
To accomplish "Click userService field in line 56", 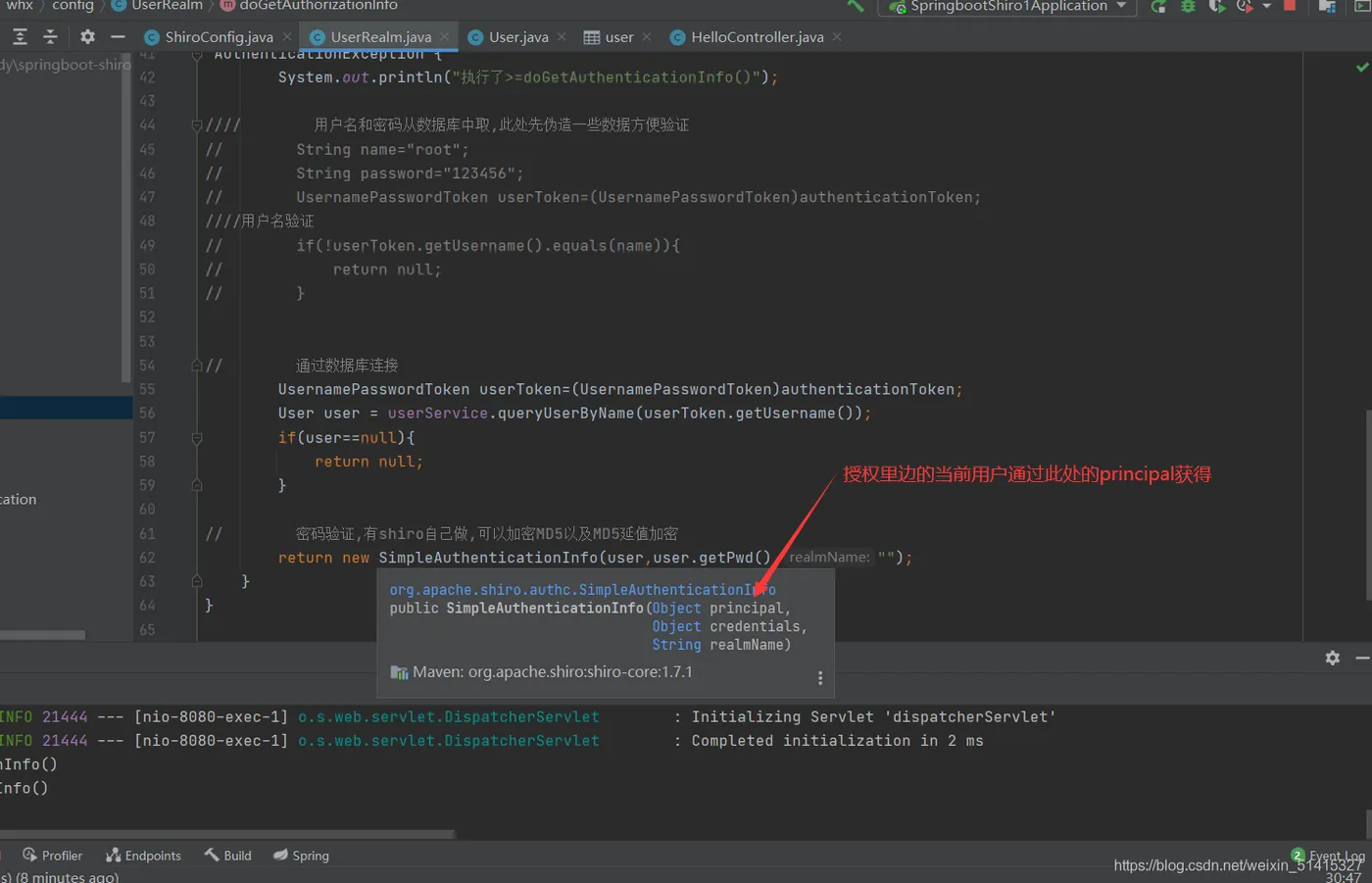I will point(437,414).
